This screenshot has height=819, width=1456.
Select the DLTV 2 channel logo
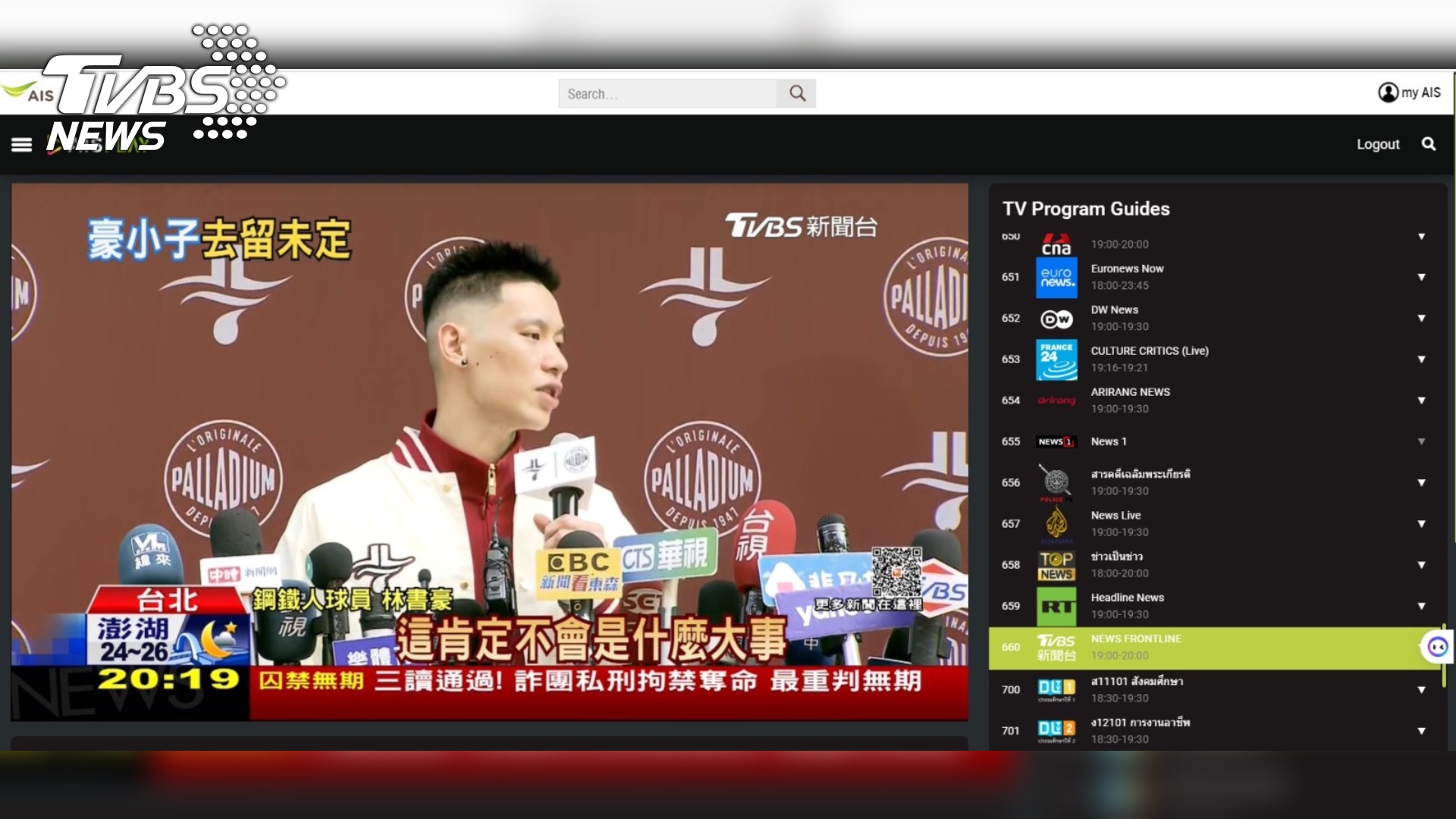pos(1056,731)
